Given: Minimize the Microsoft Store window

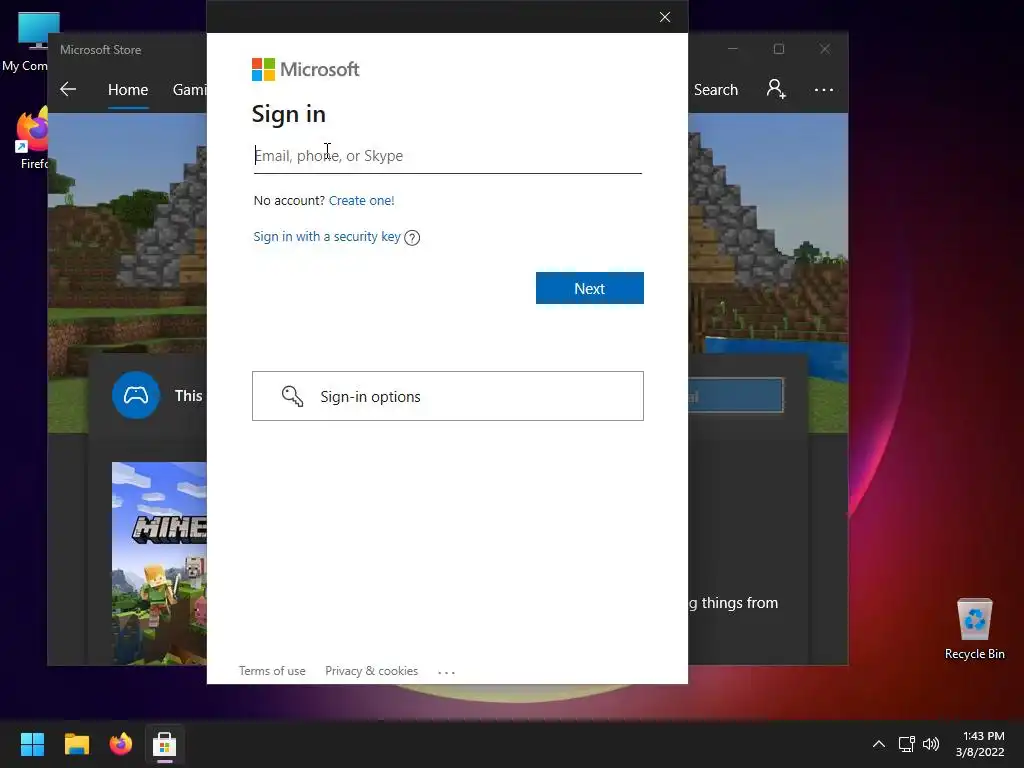Looking at the screenshot, I should click(733, 49).
